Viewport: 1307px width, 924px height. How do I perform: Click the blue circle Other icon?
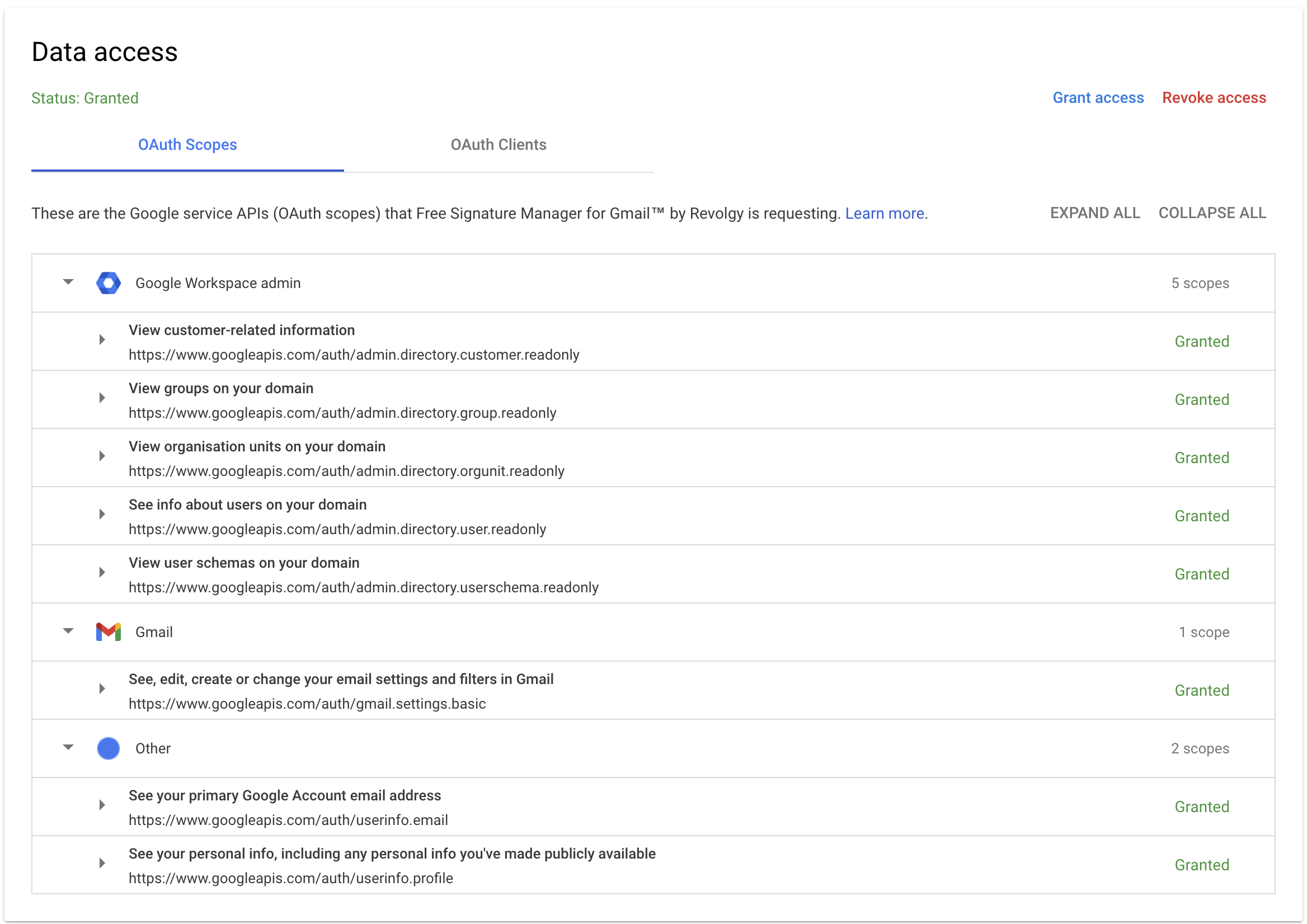108,748
